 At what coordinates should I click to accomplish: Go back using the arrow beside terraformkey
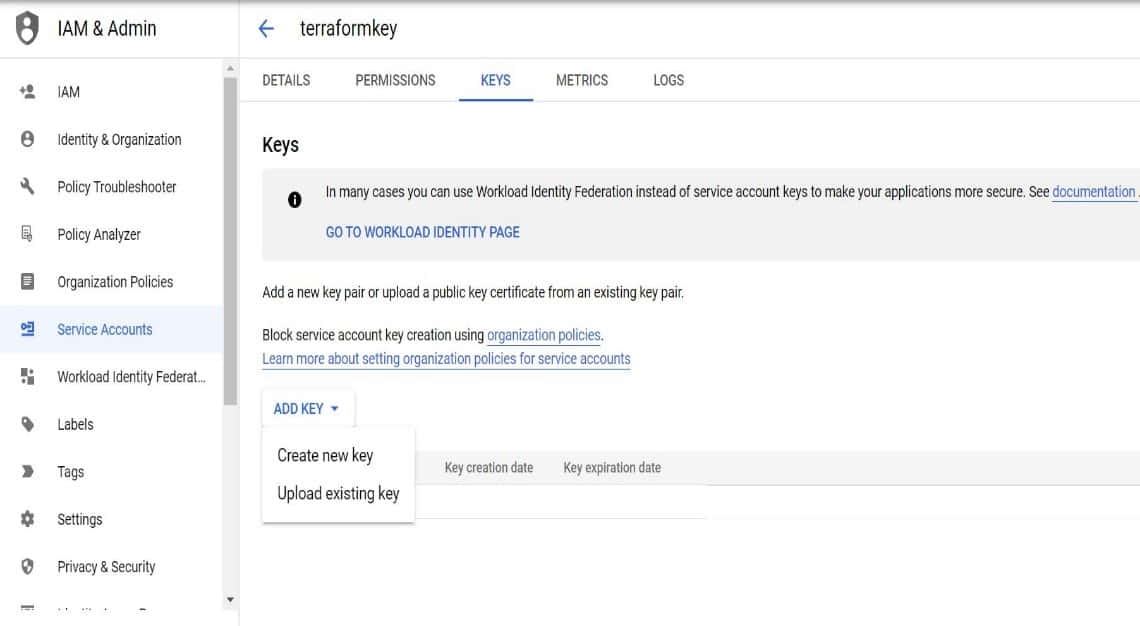266,28
